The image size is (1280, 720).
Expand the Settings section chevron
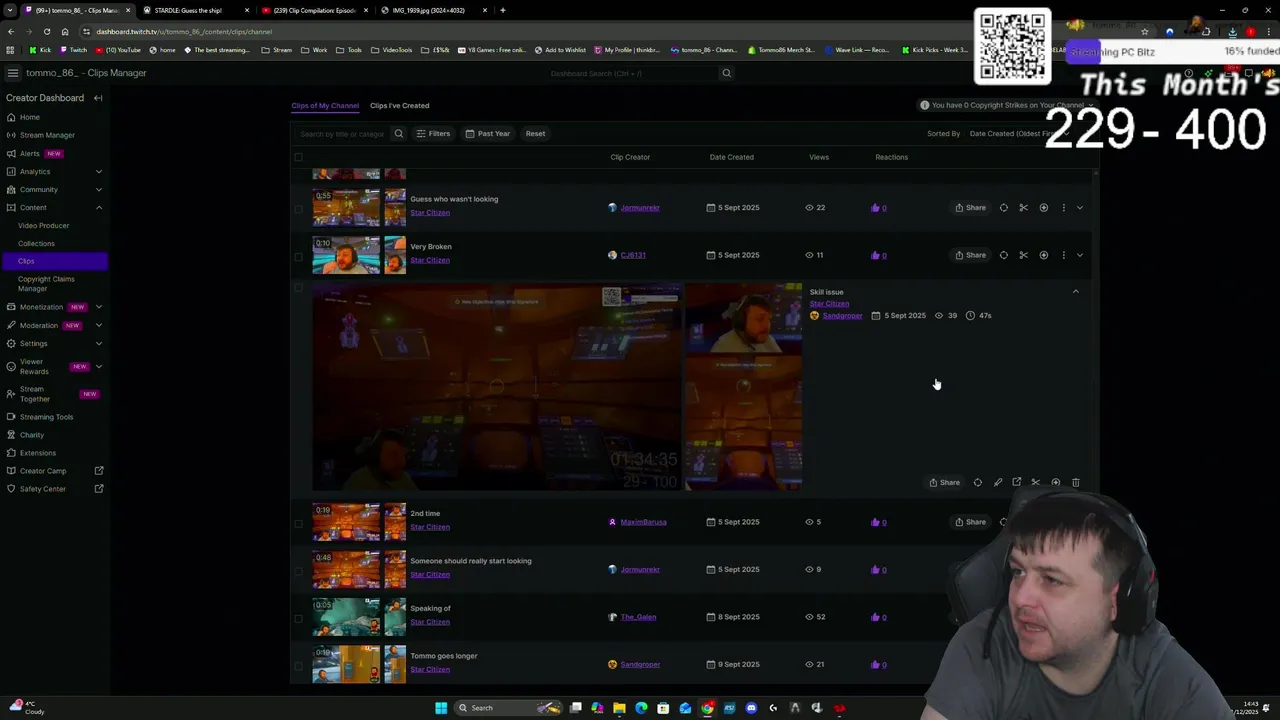tap(98, 343)
